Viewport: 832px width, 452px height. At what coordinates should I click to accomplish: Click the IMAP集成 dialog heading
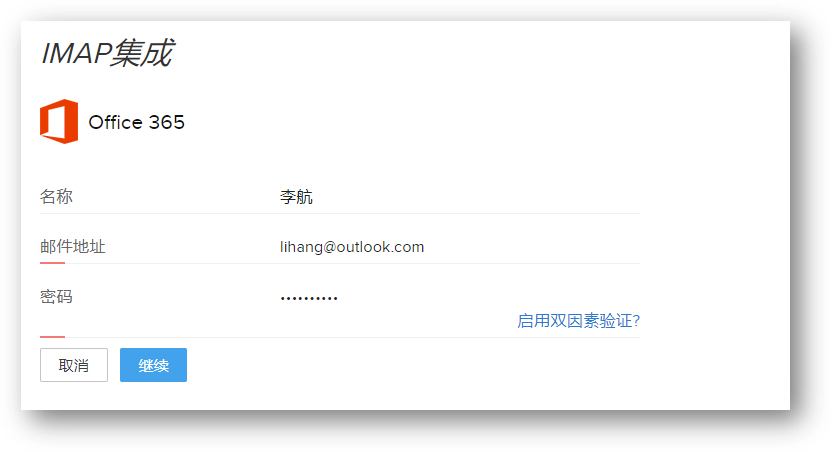point(107,53)
